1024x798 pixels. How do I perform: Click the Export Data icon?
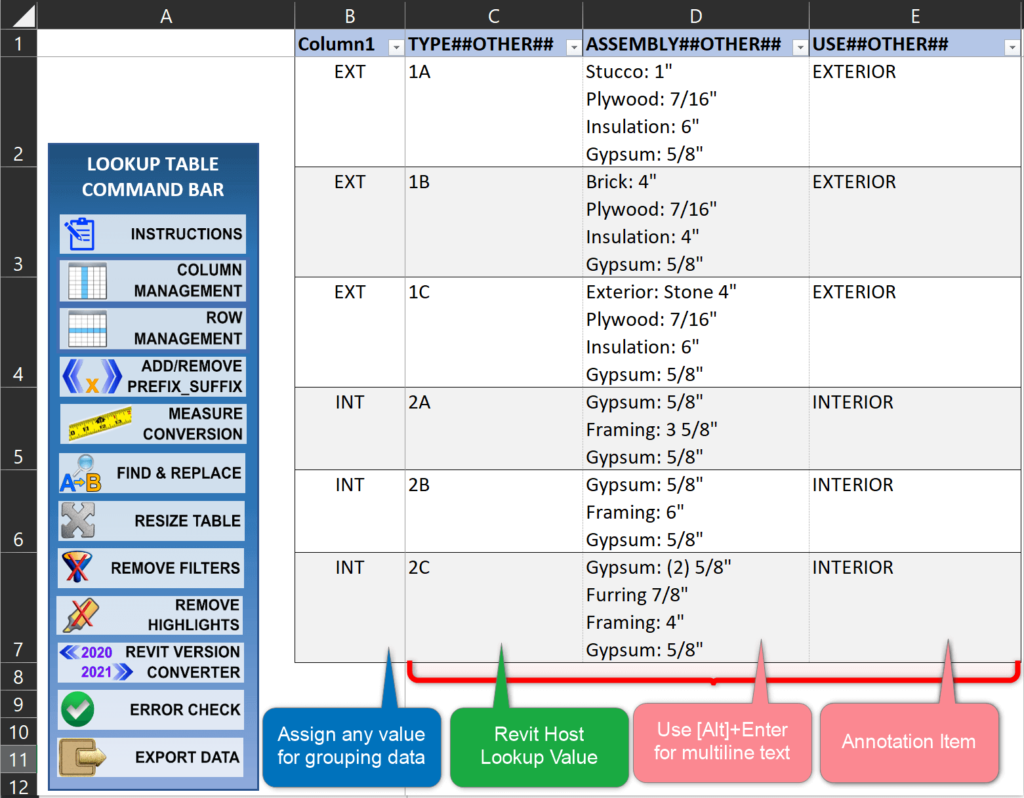(x=152, y=757)
